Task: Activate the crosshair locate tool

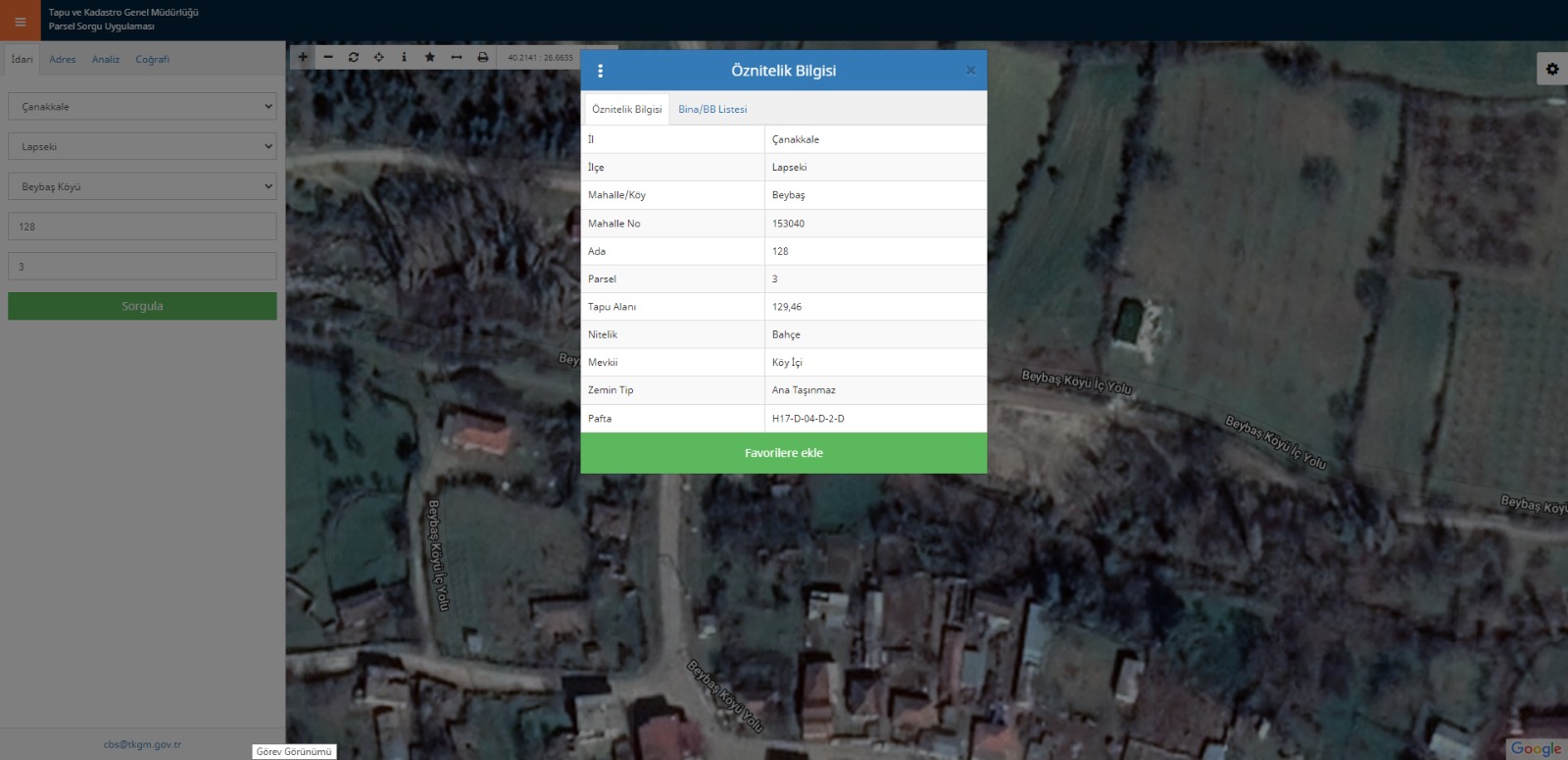Action: (379, 57)
